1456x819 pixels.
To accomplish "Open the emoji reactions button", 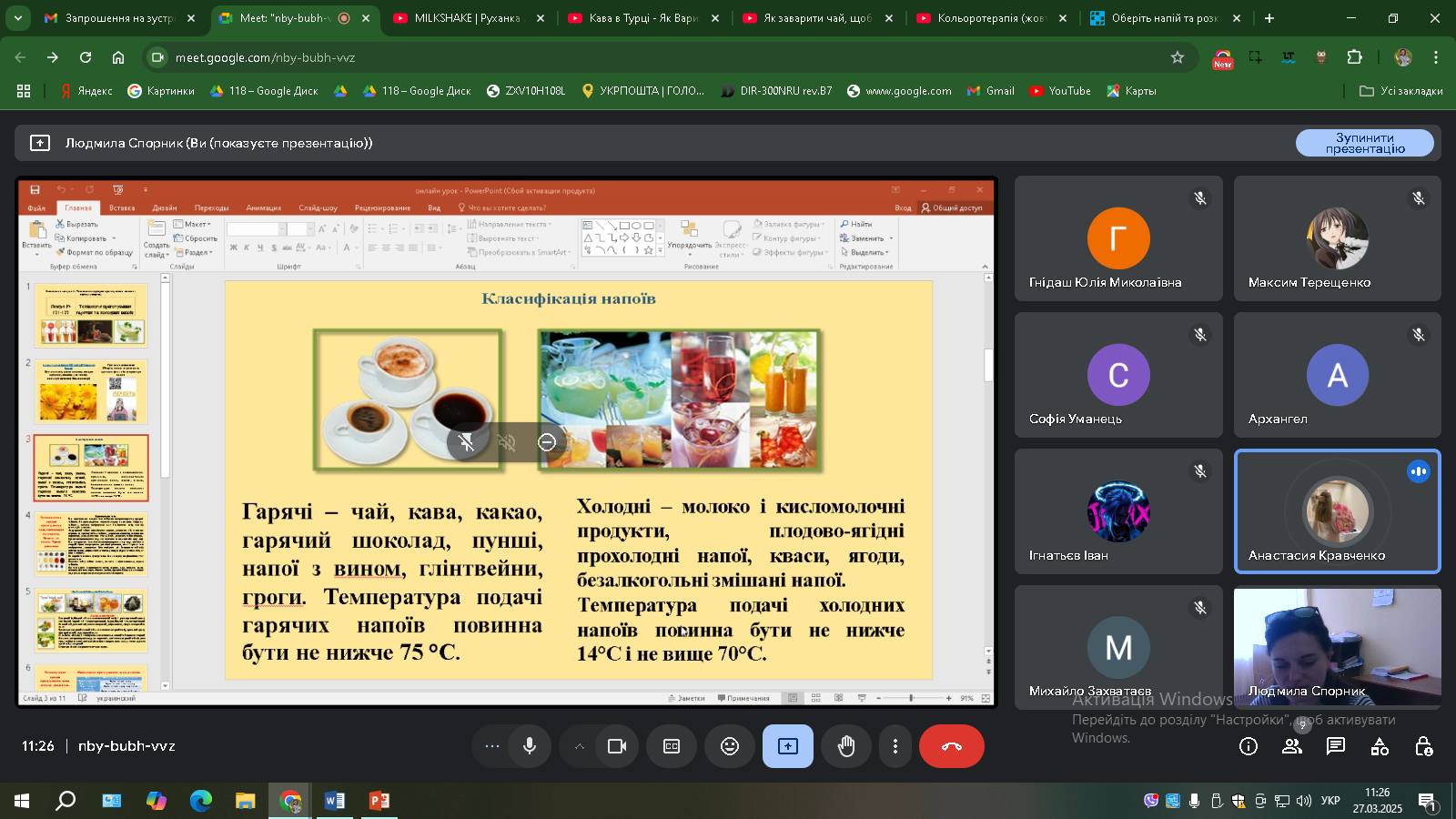I will (x=730, y=746).
